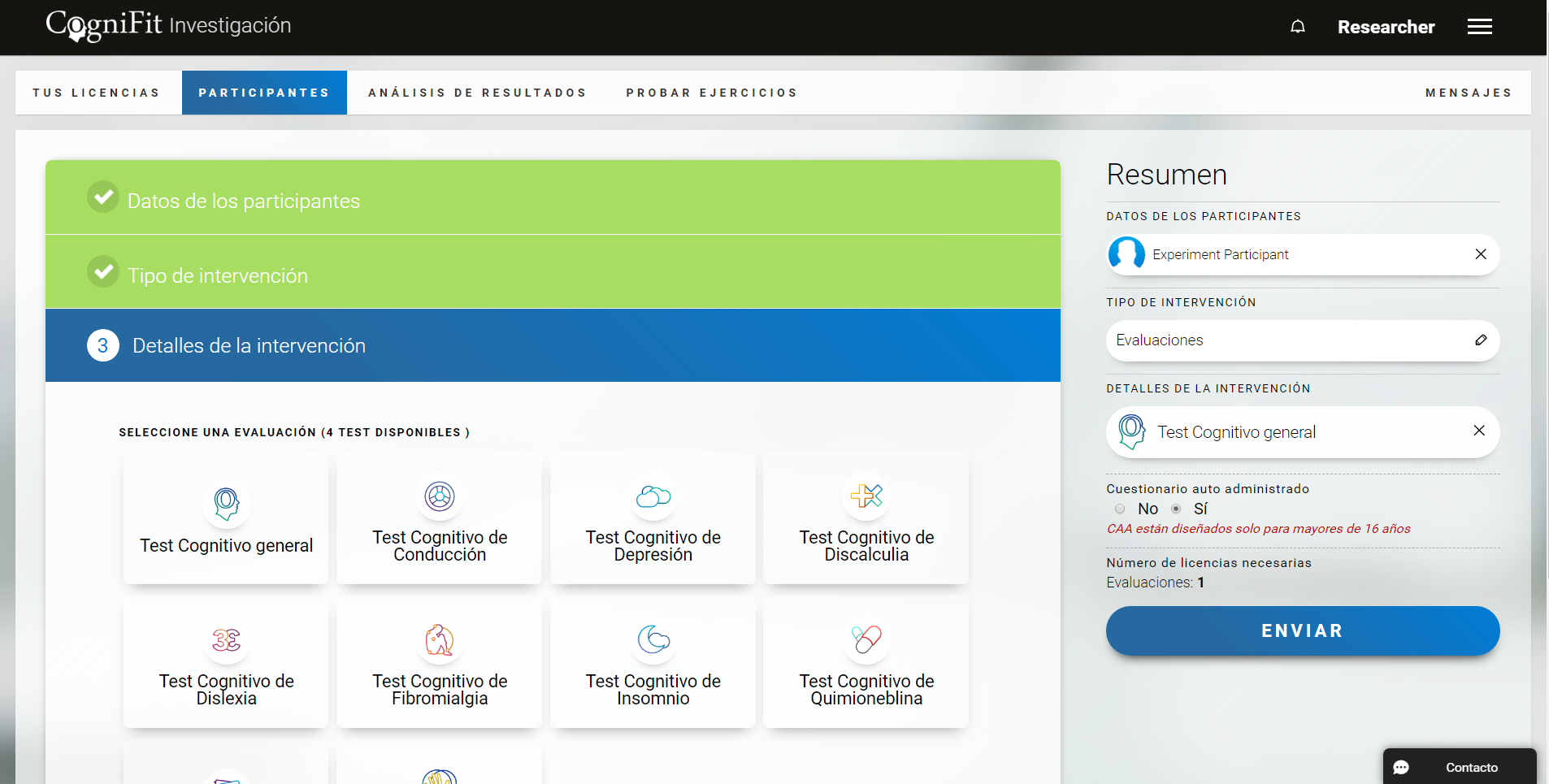Open the Probar Ejercicios tab

click(712, 93)
